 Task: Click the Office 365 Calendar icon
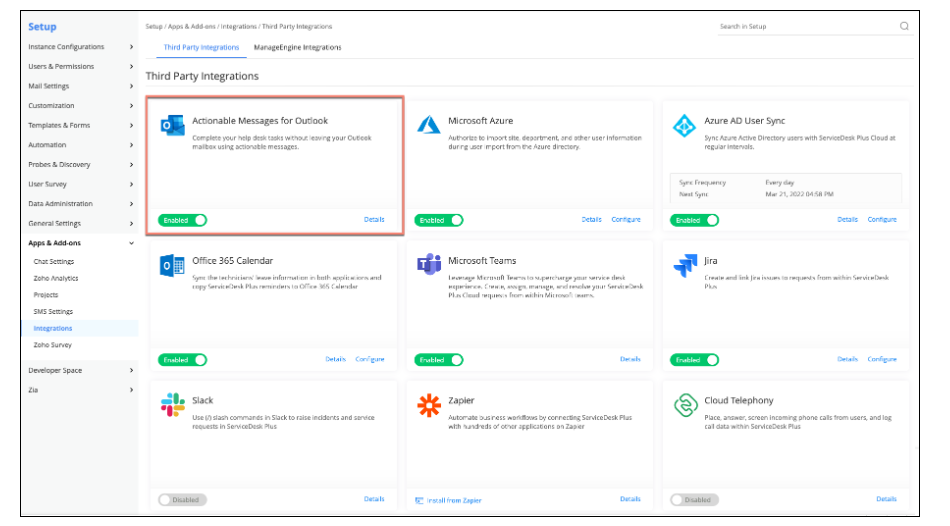[x=171, y=265]
